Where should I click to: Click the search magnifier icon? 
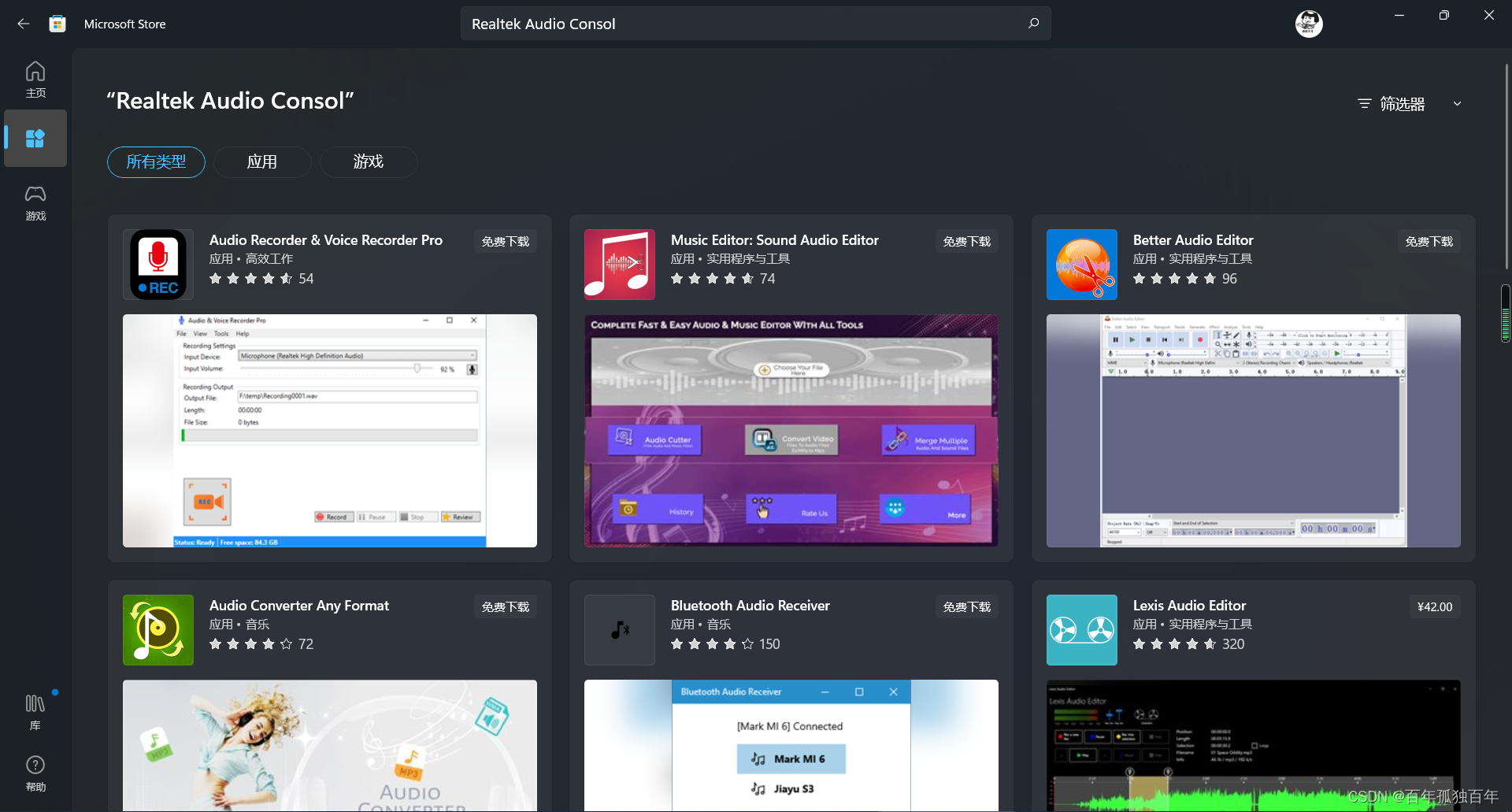click(1033, 24)
